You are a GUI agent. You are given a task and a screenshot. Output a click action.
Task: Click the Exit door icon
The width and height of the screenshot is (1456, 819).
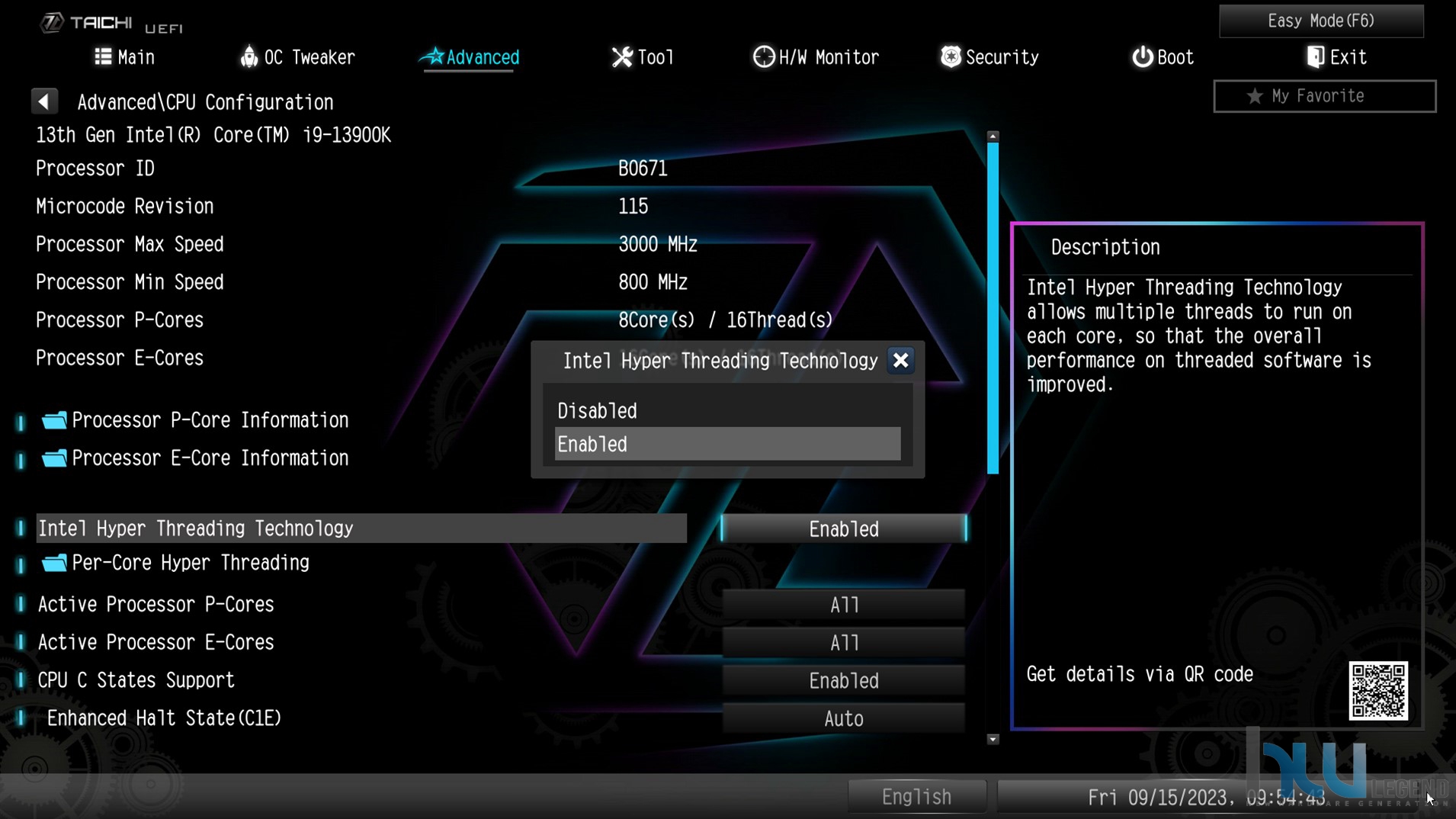coord(1316,57)
